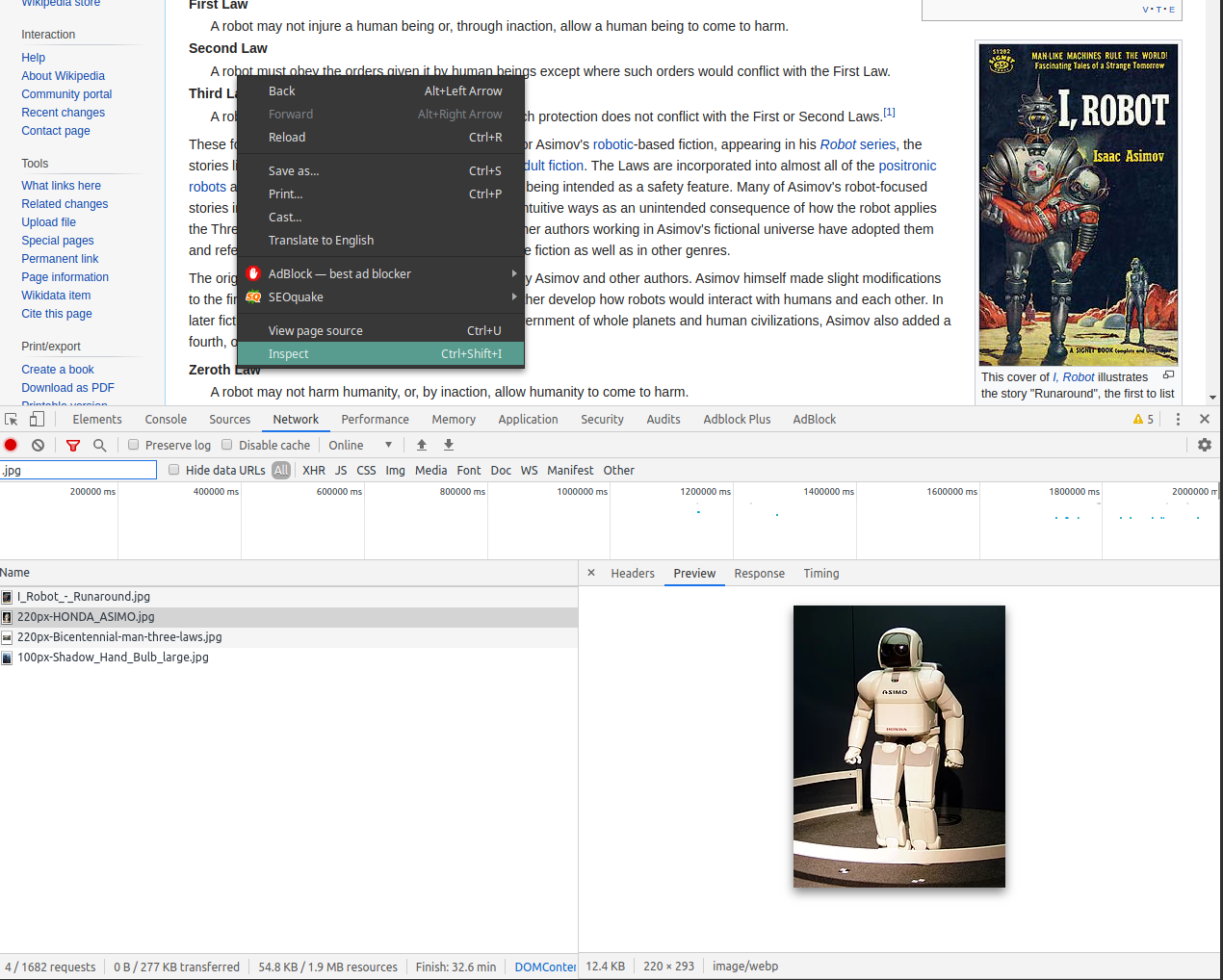This screenshot has height=980, width=1223.
Task: Open the Recent changes sidebar link
Action: [x=64, y=113]
